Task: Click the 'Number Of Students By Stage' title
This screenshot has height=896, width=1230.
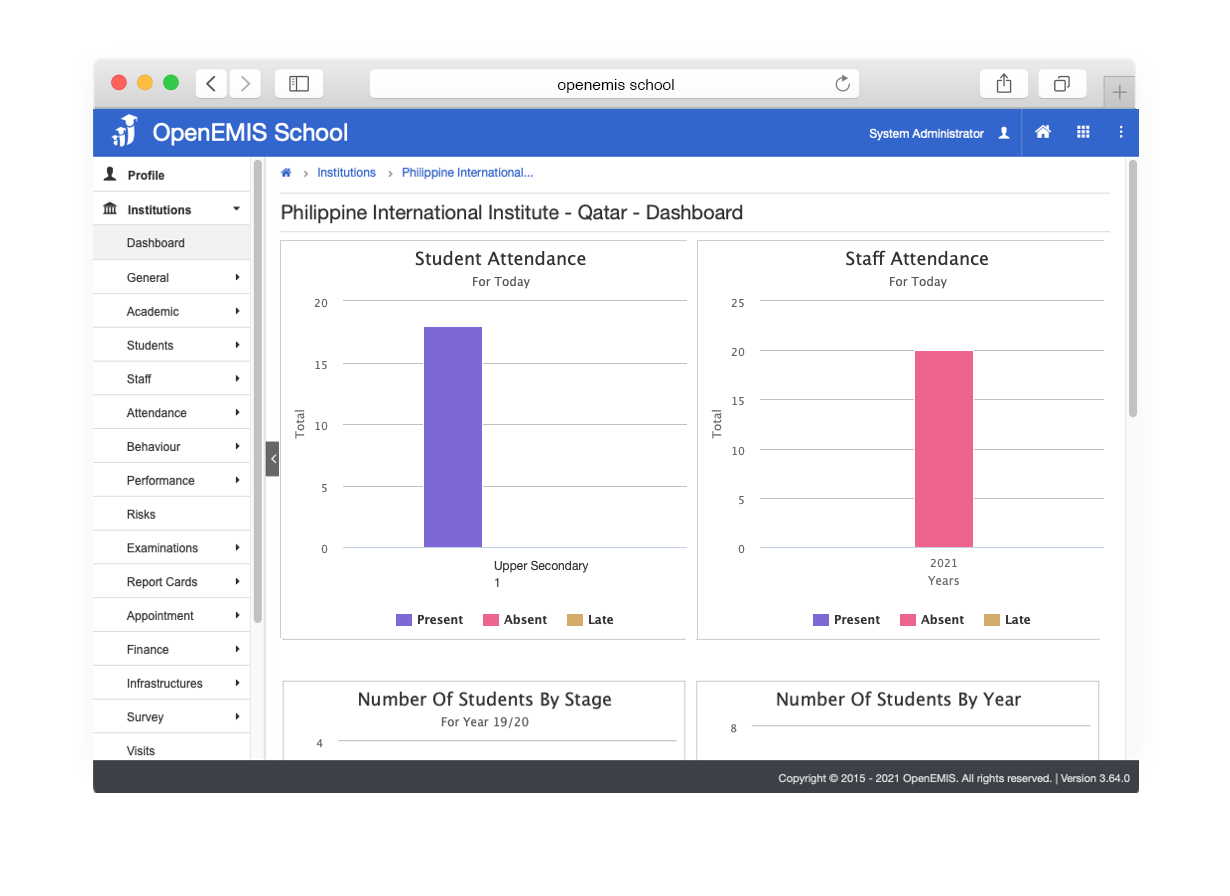Action: 485,700
